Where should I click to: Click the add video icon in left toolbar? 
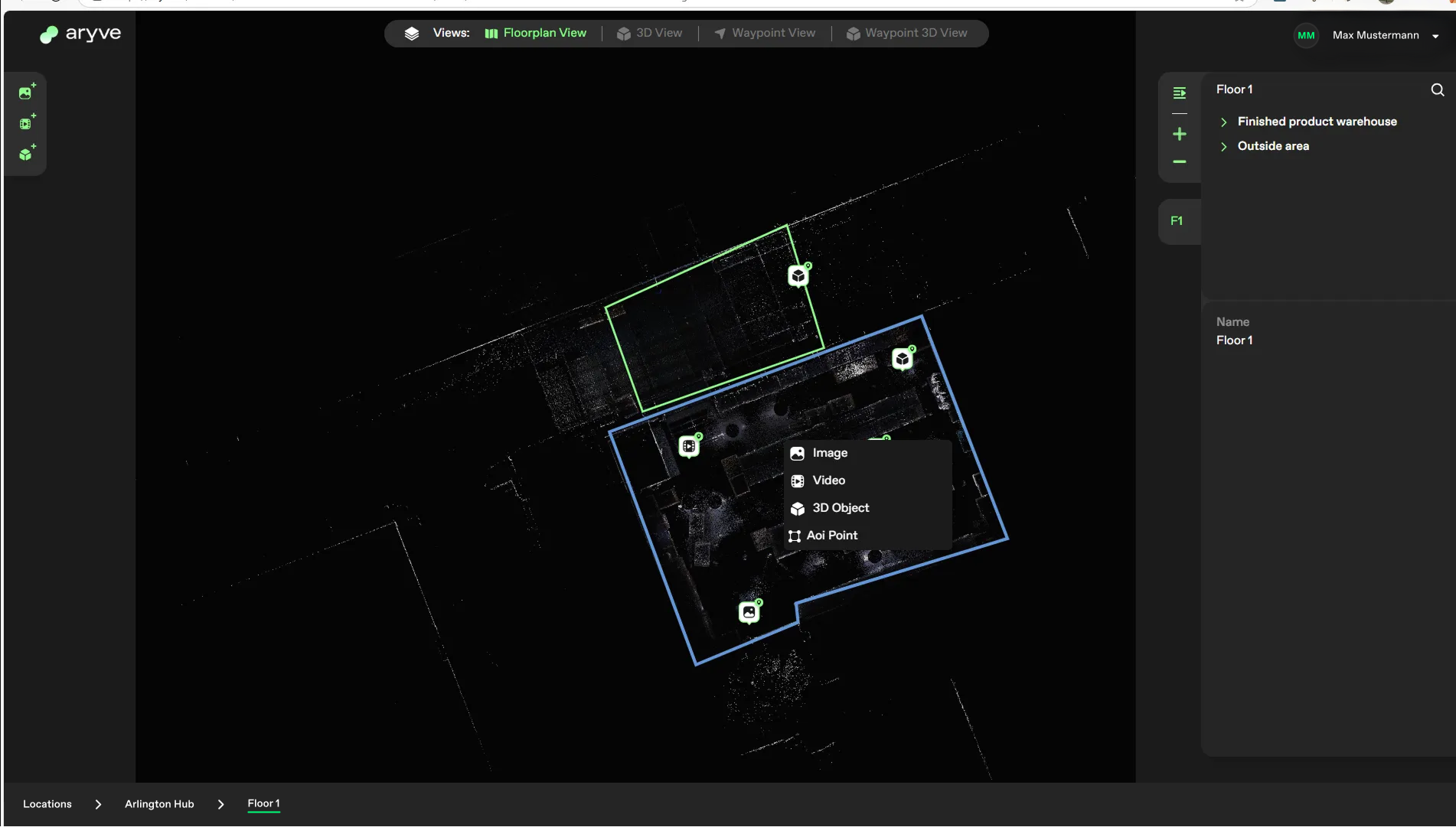27,122
